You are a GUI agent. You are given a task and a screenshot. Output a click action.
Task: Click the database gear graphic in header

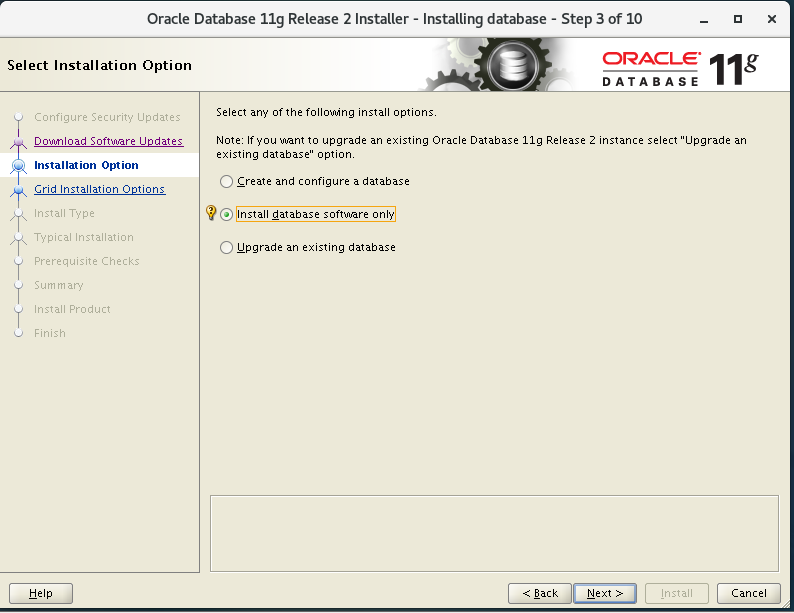tap(513, 65)
